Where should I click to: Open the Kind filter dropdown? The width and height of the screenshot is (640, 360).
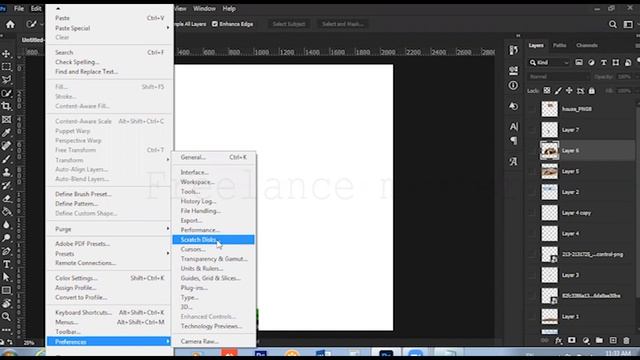click(549, 62)
